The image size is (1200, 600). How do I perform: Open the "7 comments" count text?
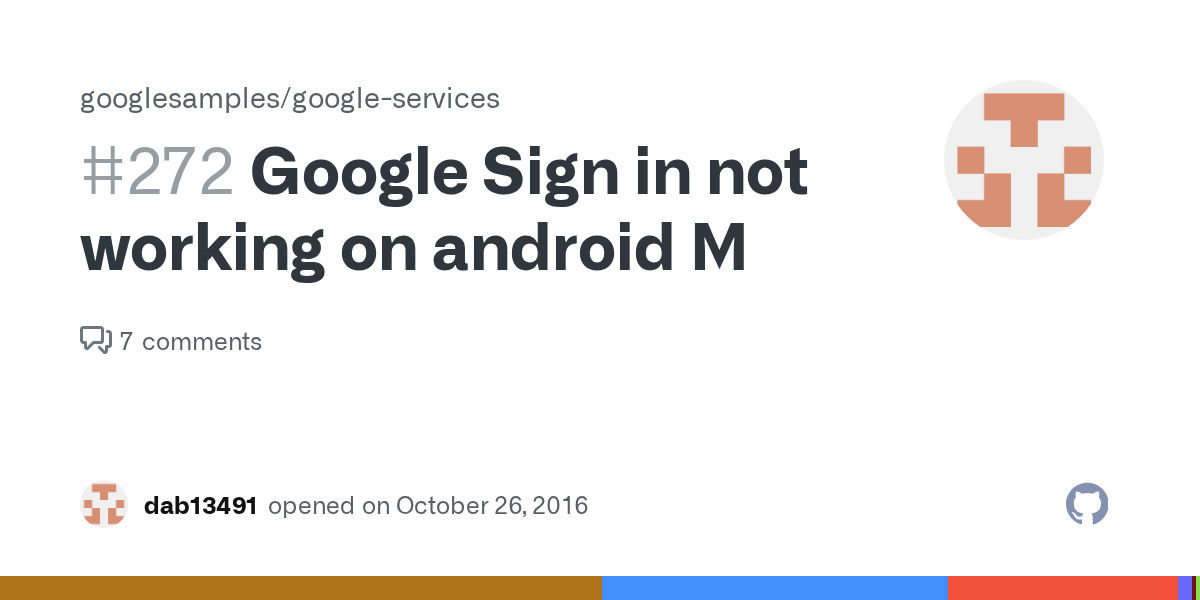click(190, 342)
